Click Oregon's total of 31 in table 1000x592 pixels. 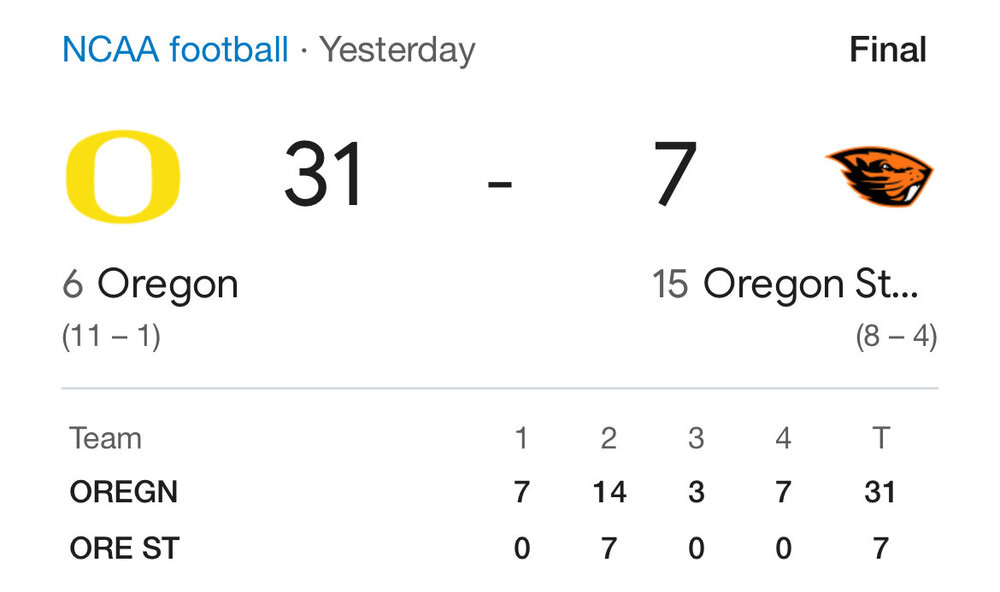coord(880,492)
